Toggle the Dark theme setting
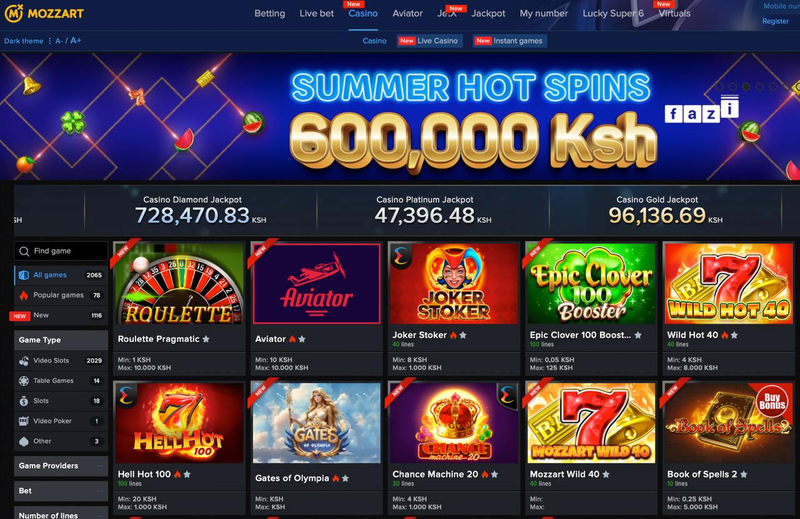Screen dimensions: 800x519 [x=23, y=41]
